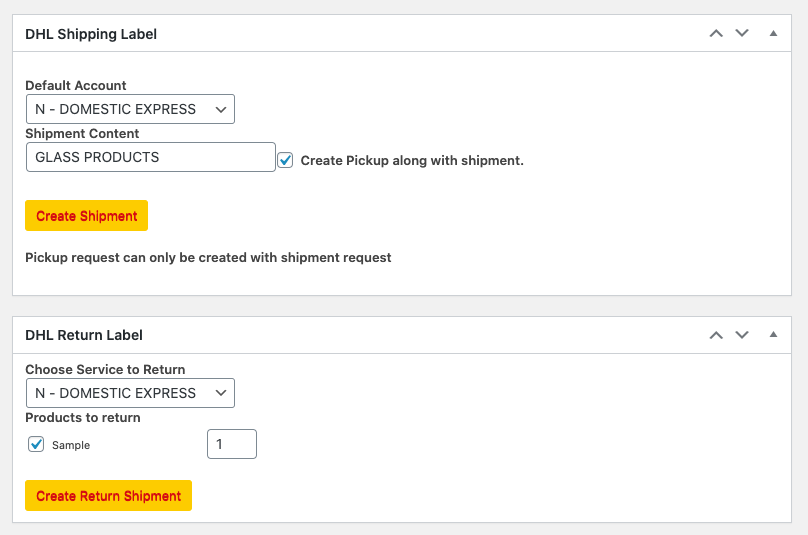This screenshot has width=808, height=535.
Task: Open Choose Service to Return dropdown
Action: coord(130,393)
